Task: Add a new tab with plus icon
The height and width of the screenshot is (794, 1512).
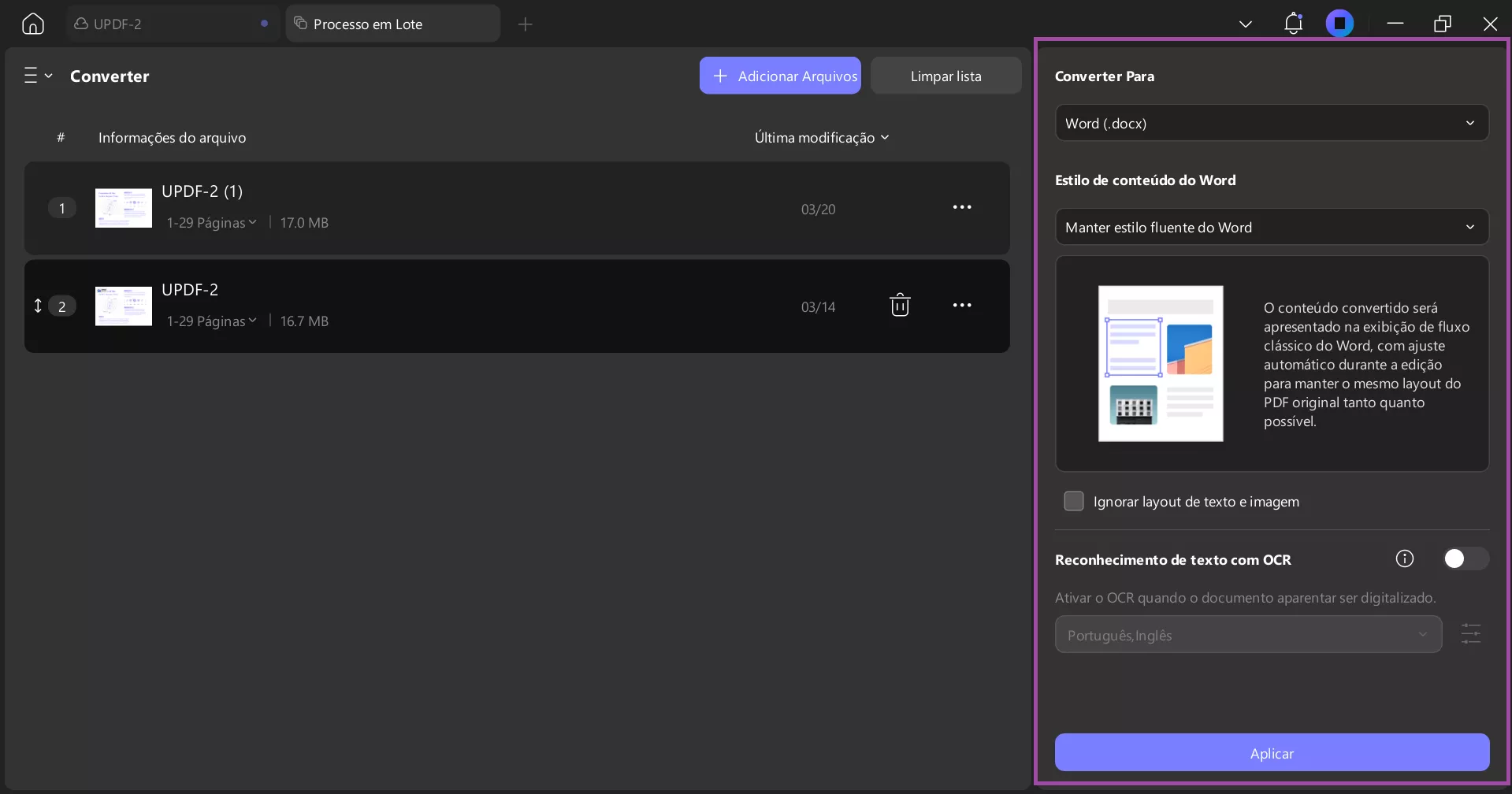Action: [526, 24]
